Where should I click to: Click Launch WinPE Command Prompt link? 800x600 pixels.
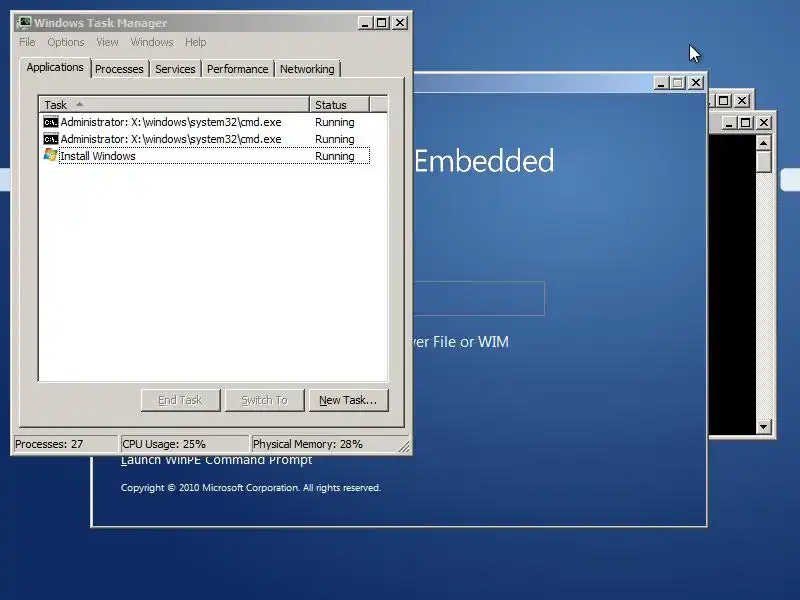point(216,460)
